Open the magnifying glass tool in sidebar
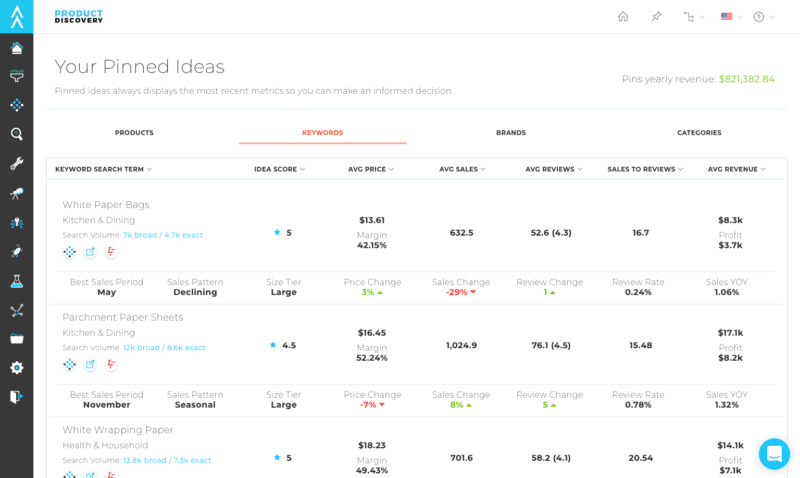Screen dimensions: 800x478 pos(17,134)
